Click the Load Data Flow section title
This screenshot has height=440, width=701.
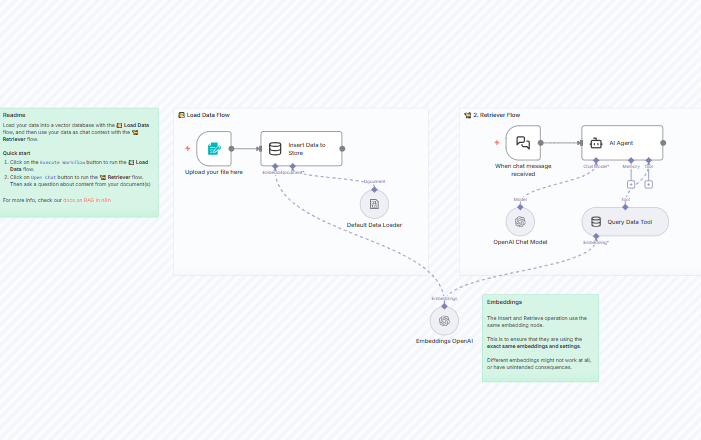208,115
